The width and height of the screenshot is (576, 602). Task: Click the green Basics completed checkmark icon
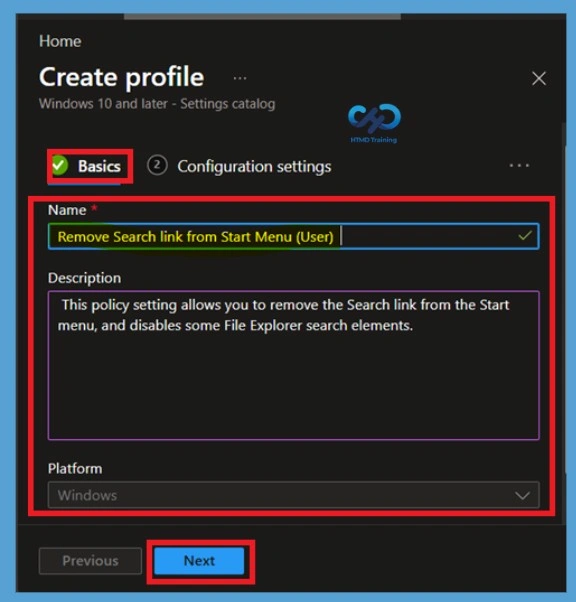(60, 166)
